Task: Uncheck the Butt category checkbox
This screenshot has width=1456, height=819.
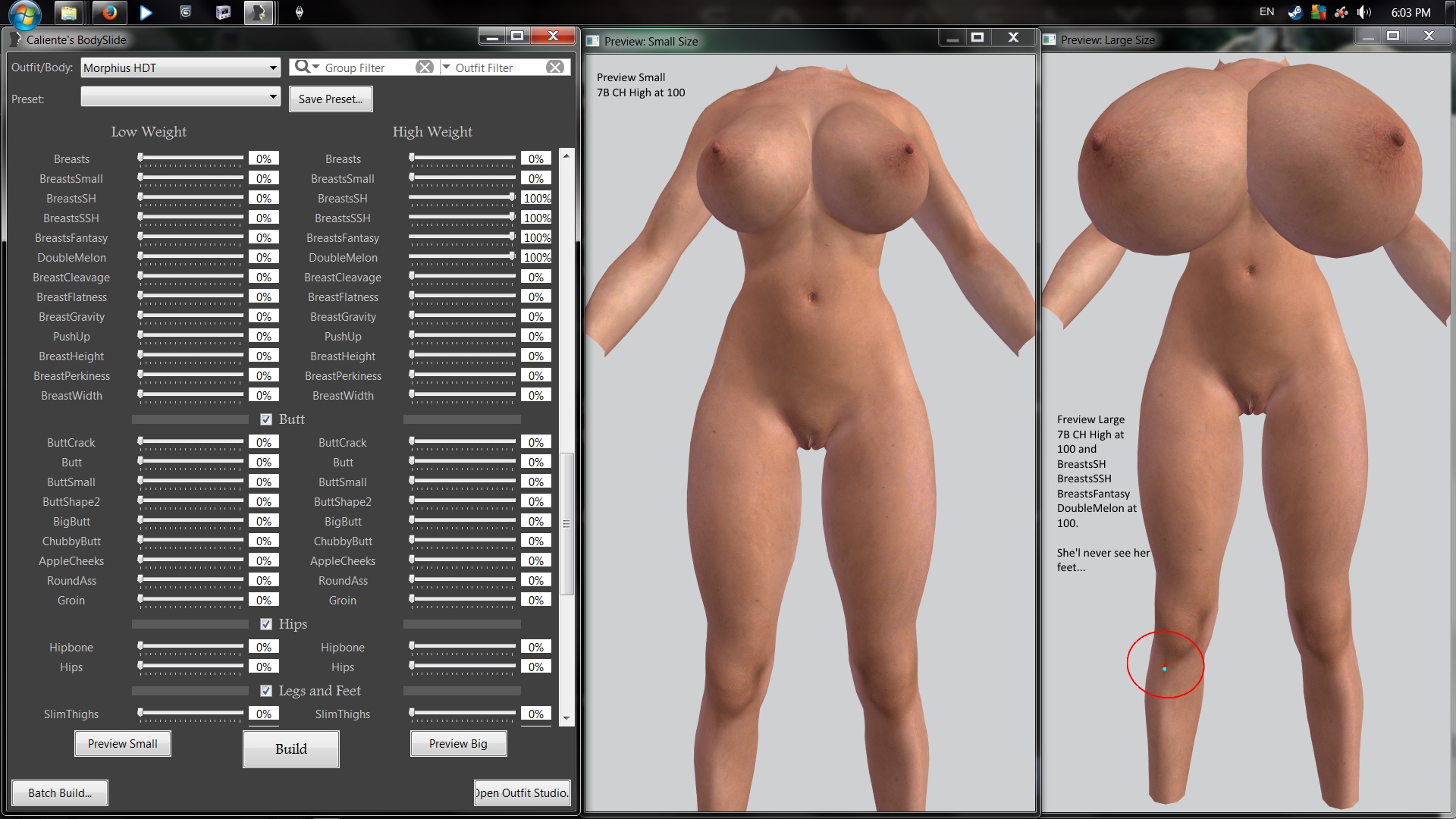Action: click(x=266, y=419)
